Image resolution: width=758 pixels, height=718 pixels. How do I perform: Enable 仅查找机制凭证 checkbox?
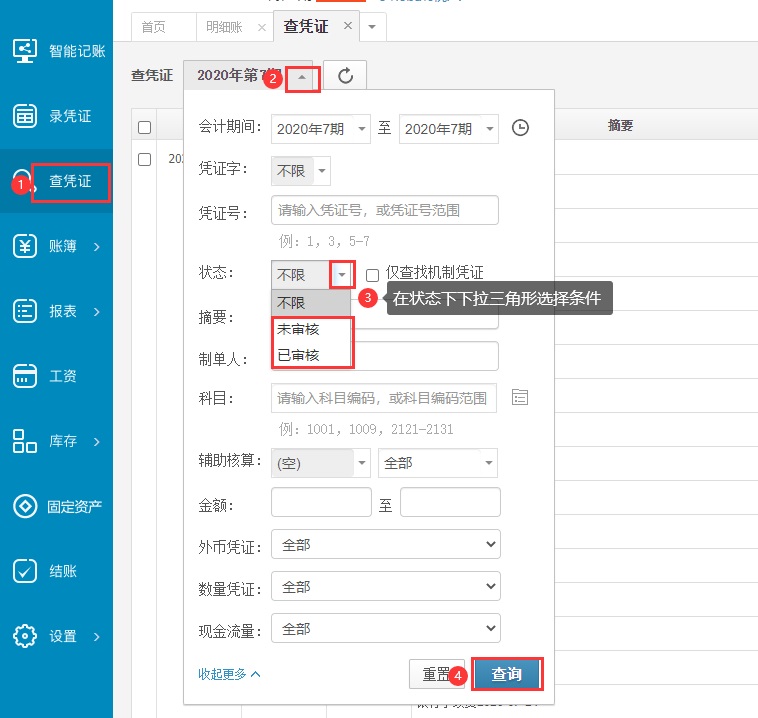point(372,274)
